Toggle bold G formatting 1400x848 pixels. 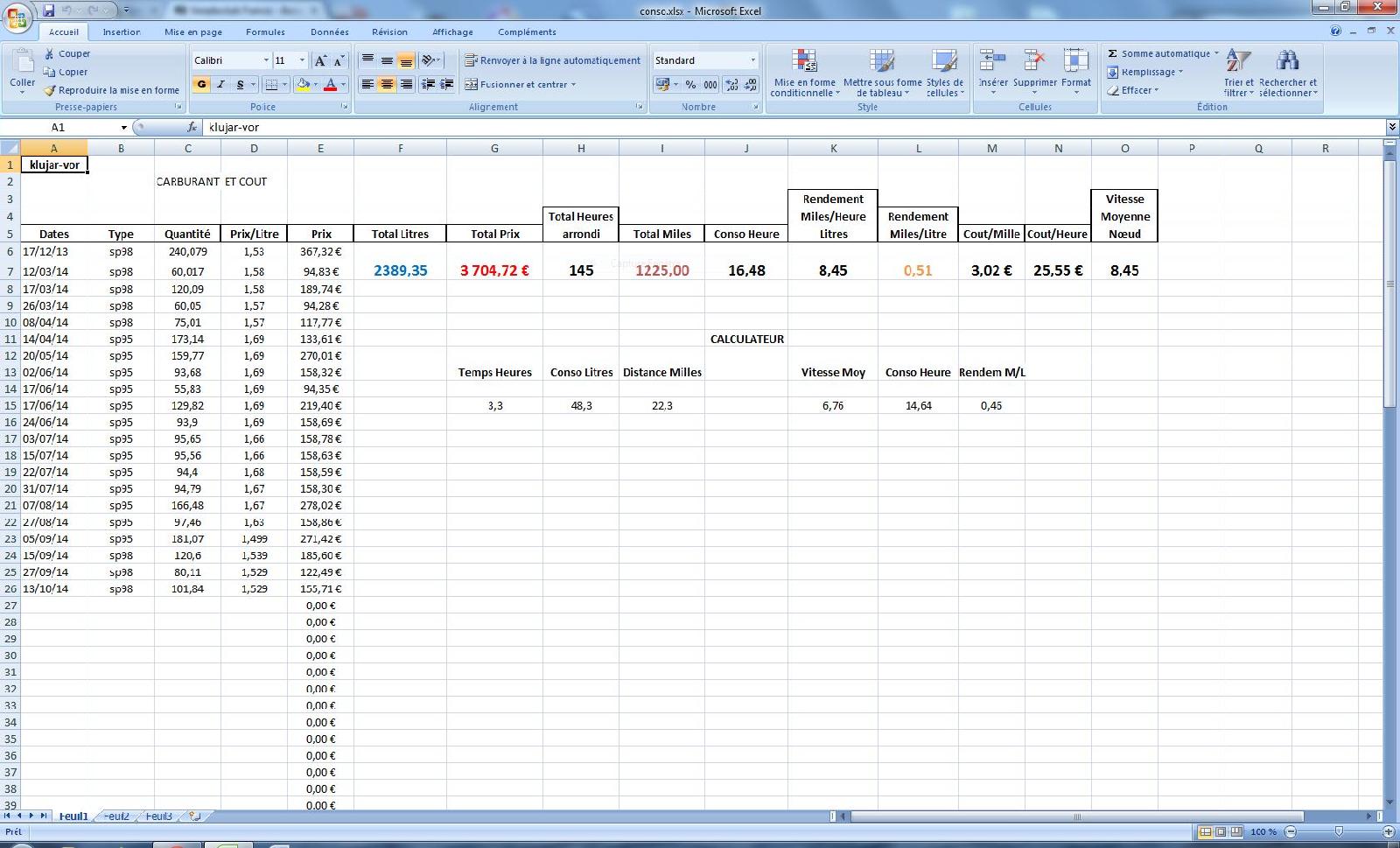coord(202,84)
